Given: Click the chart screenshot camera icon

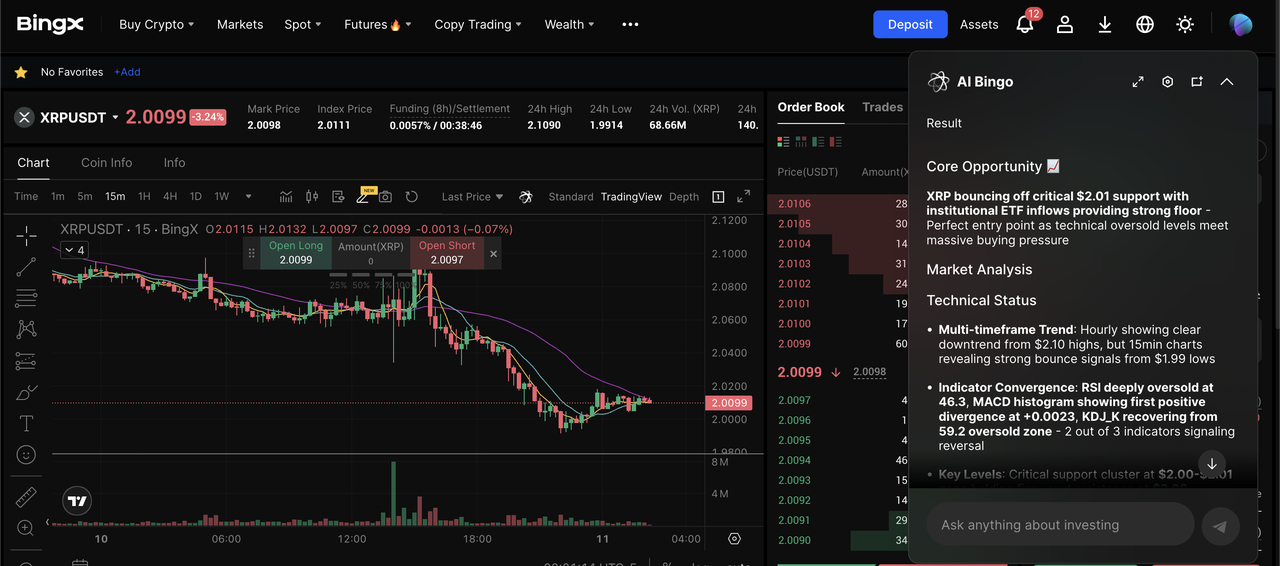Looking at the screenshot, I should (x=385, y=197).
